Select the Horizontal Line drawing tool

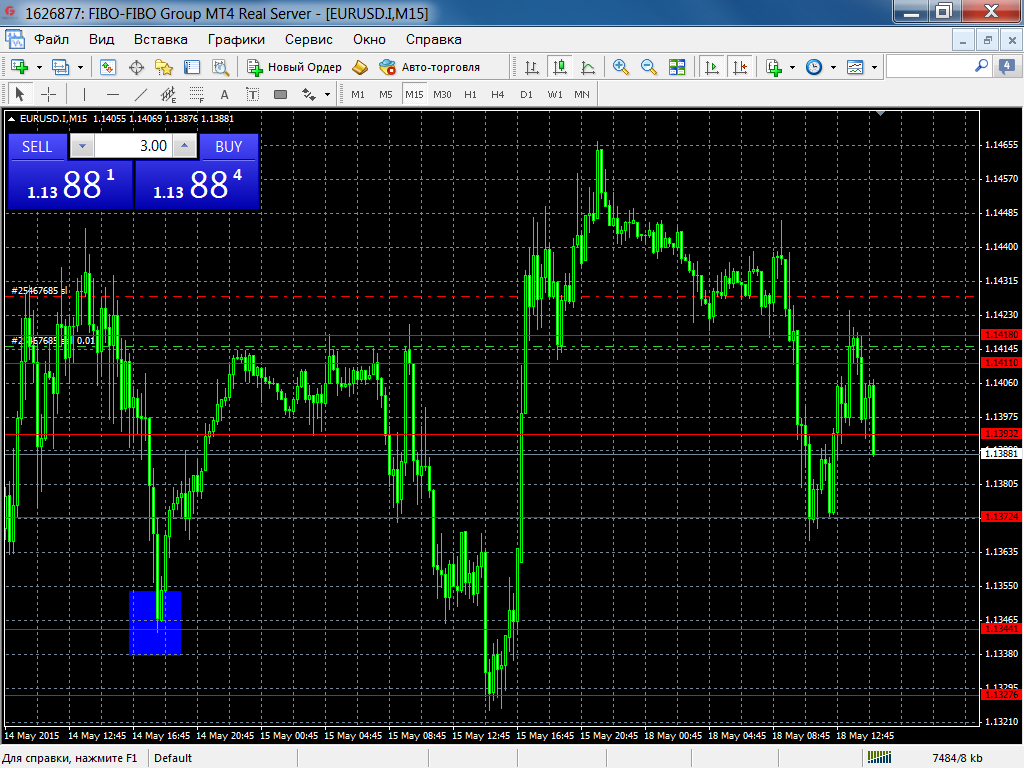[112, 95]
